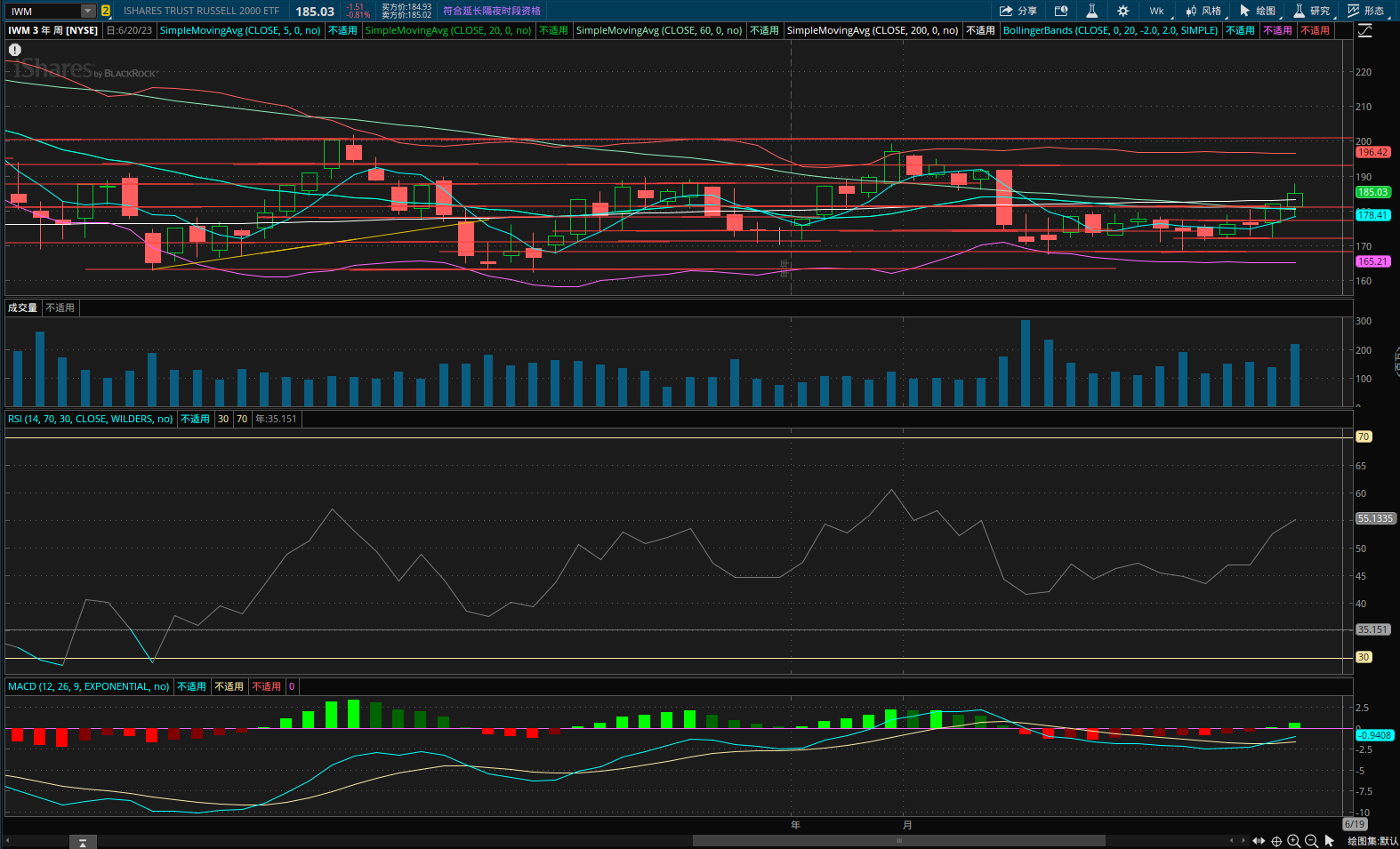
Task: Click the yellow link number 2 badge
Action: click(105, 11)
